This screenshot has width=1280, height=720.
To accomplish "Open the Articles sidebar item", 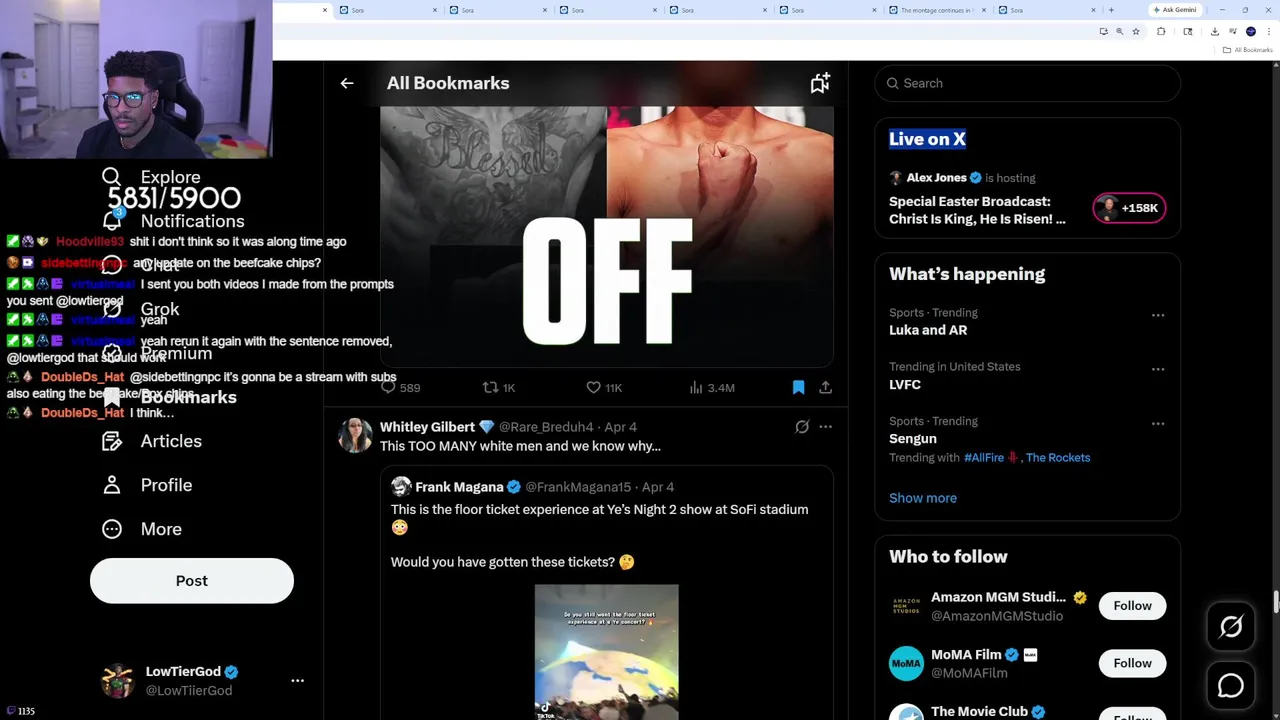I will tap(152, 441).
